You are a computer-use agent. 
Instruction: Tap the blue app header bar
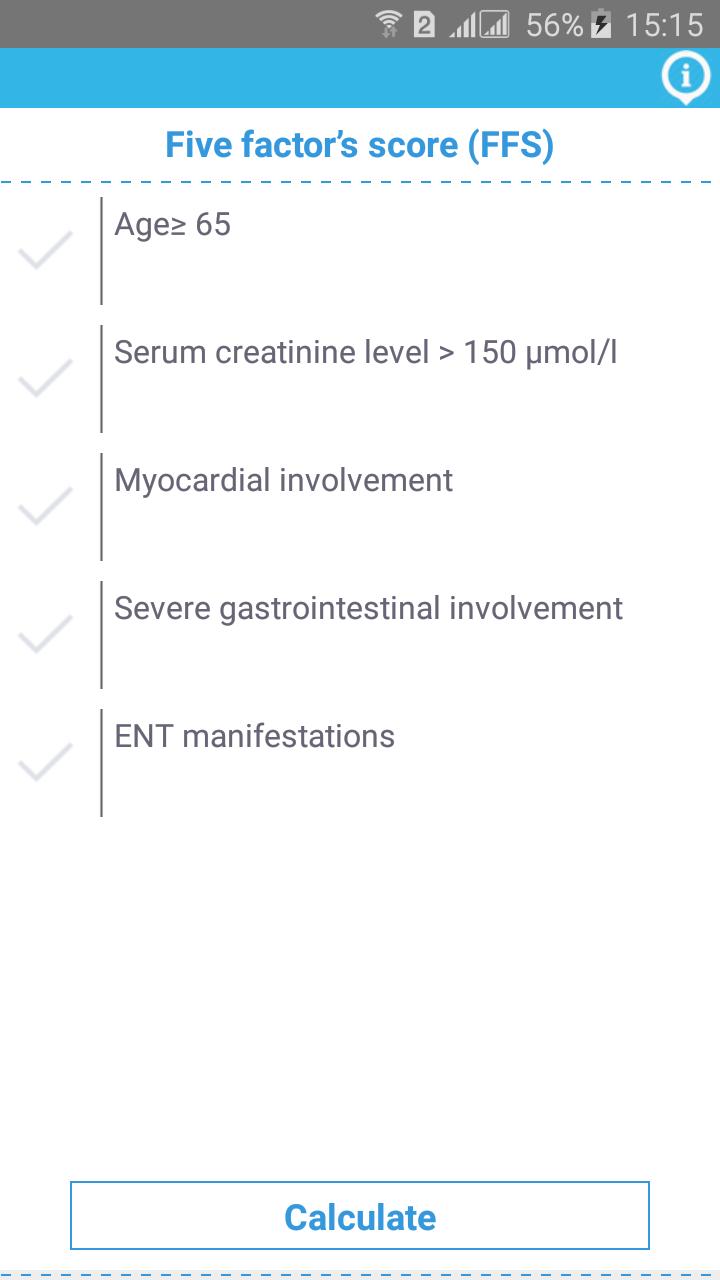pyautogui.click(x=360, y=78)
